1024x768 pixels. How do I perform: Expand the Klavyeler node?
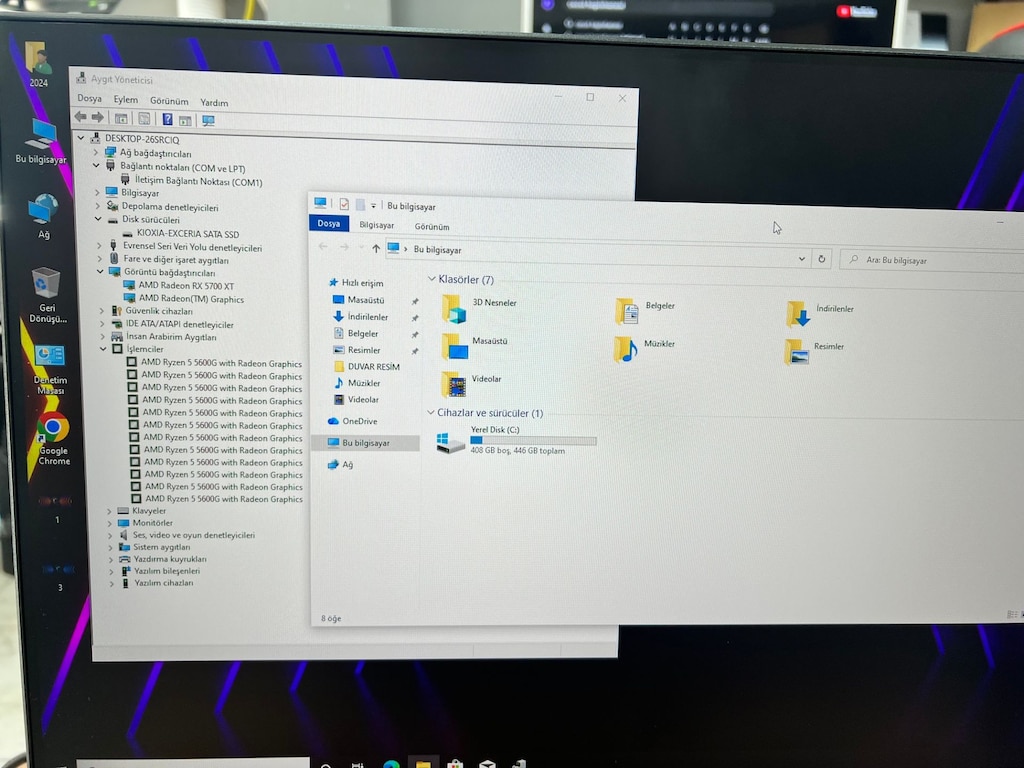tap(109, 511)
